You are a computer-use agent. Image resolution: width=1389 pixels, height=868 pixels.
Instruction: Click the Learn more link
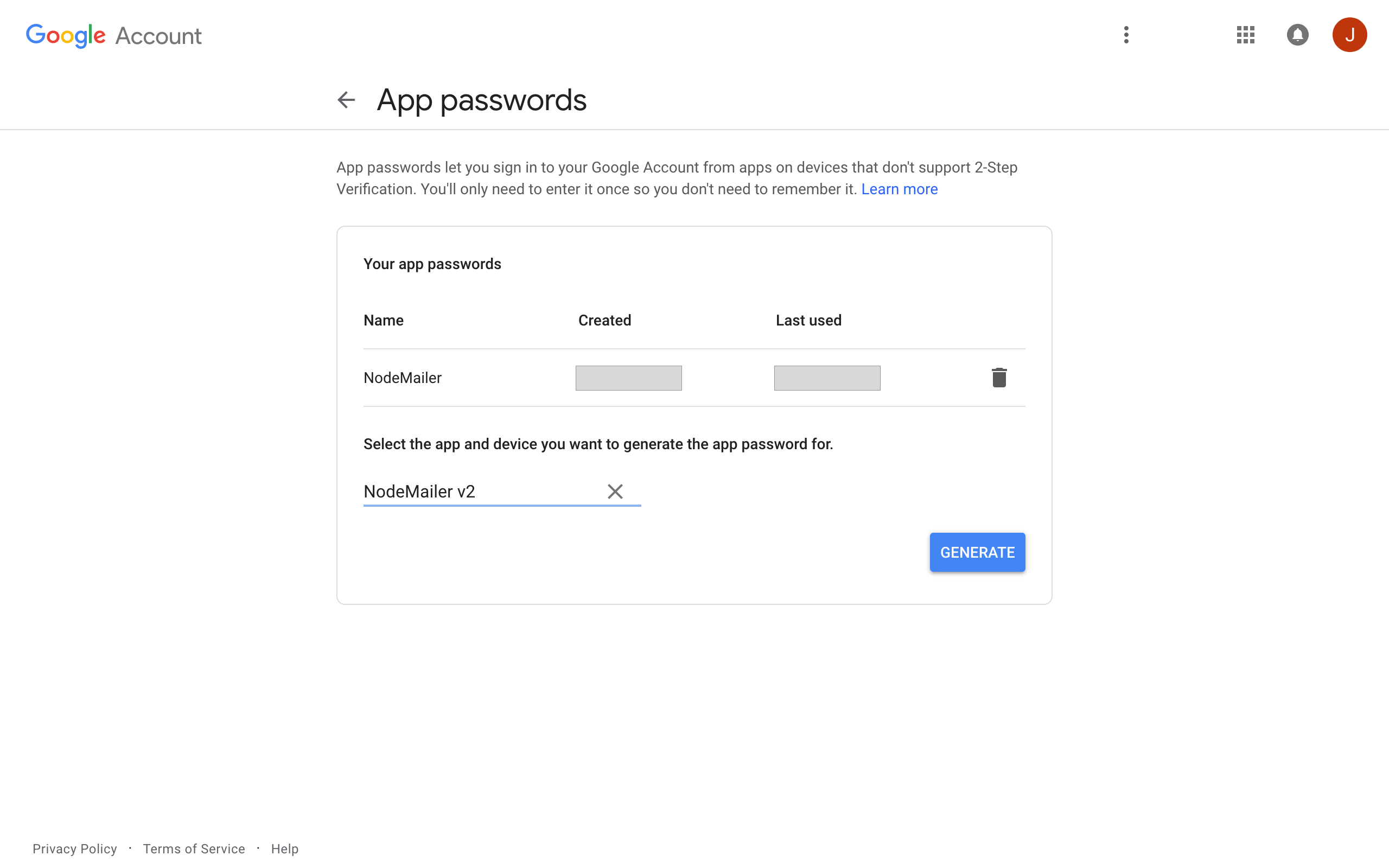pyautogui.click(x=898, y=189)
